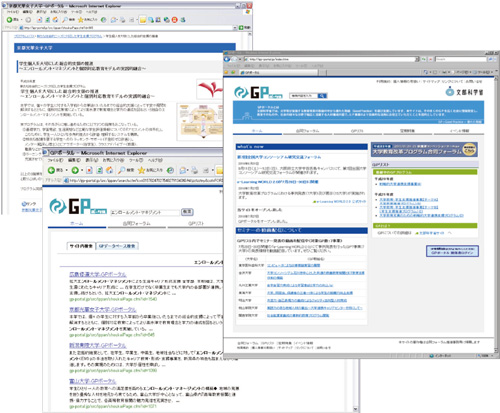The width and height of the screenshot is (500, 413).
Task: Click Stop icon in search results IE window
Action: pyautogui.click(x=89, y=170)
